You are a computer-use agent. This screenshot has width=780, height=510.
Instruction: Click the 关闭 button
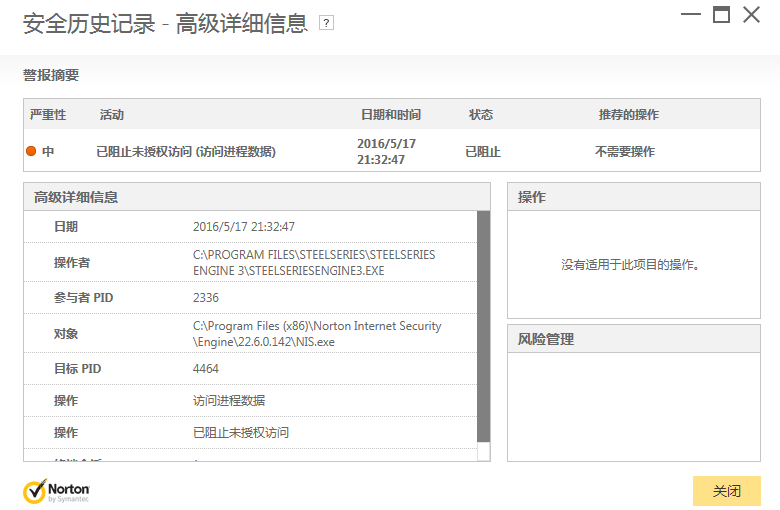click(x=727, y=491)
